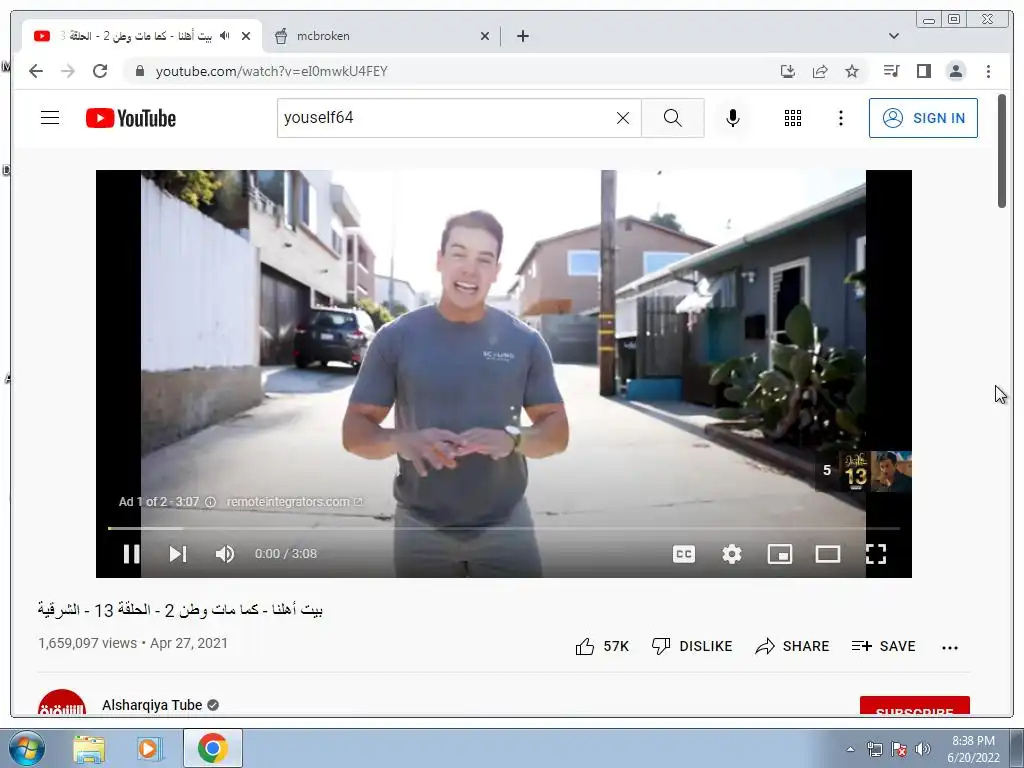
Task: Click SIGN IN button
Action: pyautogui.click(x=923, y=118)
